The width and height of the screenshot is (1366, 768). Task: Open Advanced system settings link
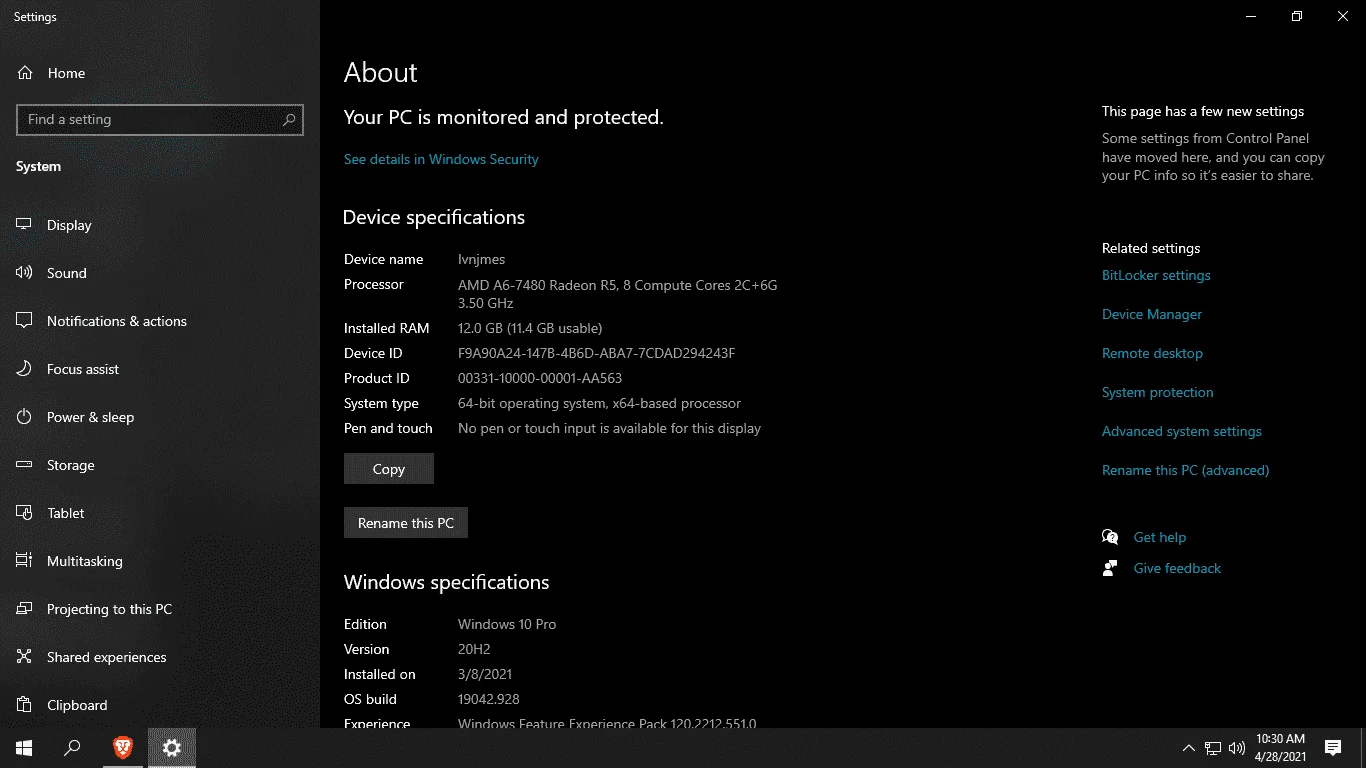1182,431
